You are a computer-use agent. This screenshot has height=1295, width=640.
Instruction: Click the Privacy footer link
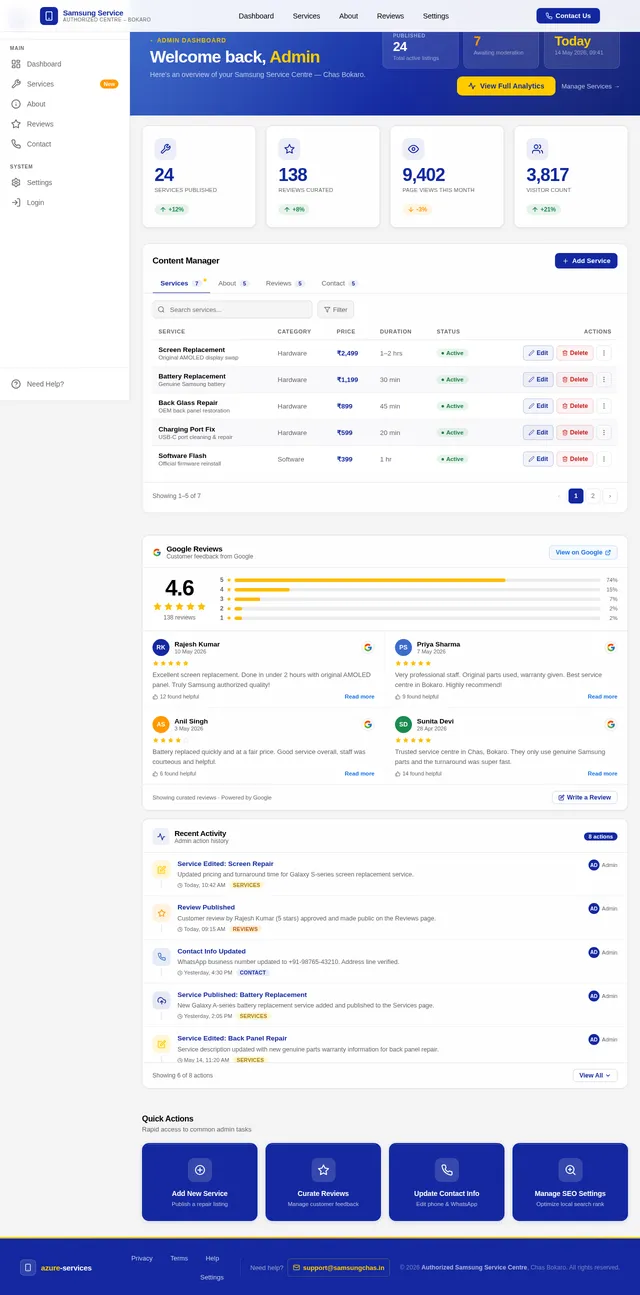tap(142, 1258)
